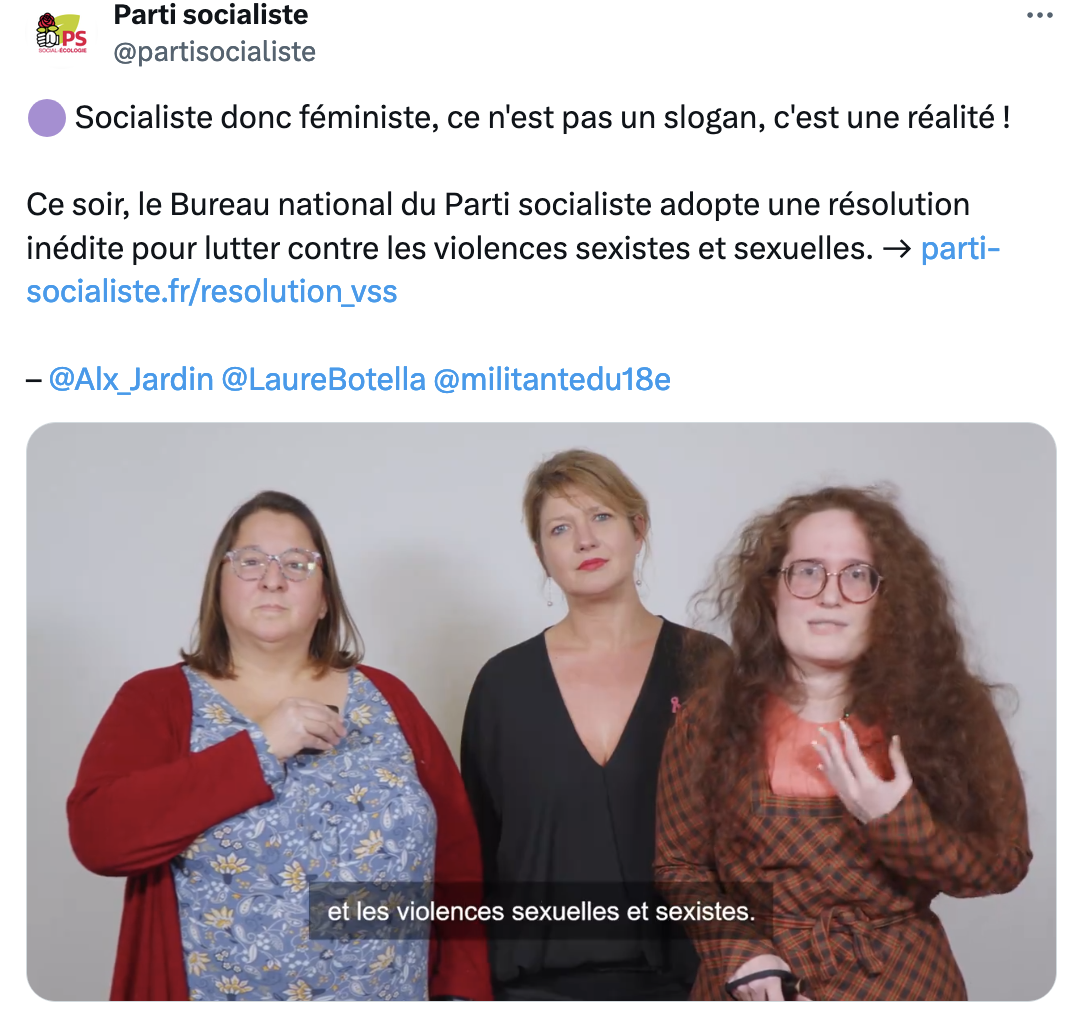1086x1010 pixels.
Task: Play the embedded video of three women
Action: pyautogui.click(x=541, y=711)
